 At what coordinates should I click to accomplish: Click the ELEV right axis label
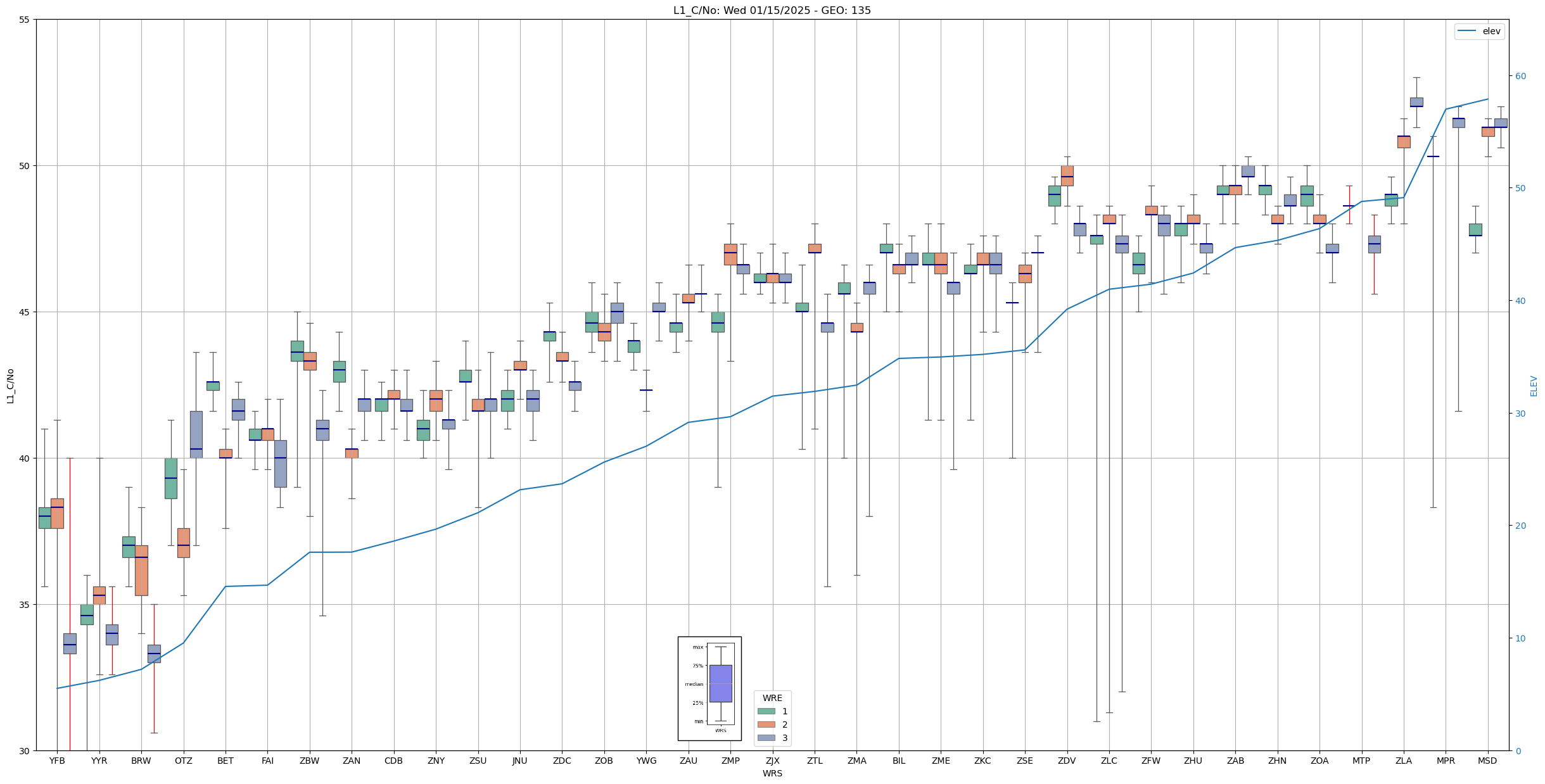[x=1534, y=386]
